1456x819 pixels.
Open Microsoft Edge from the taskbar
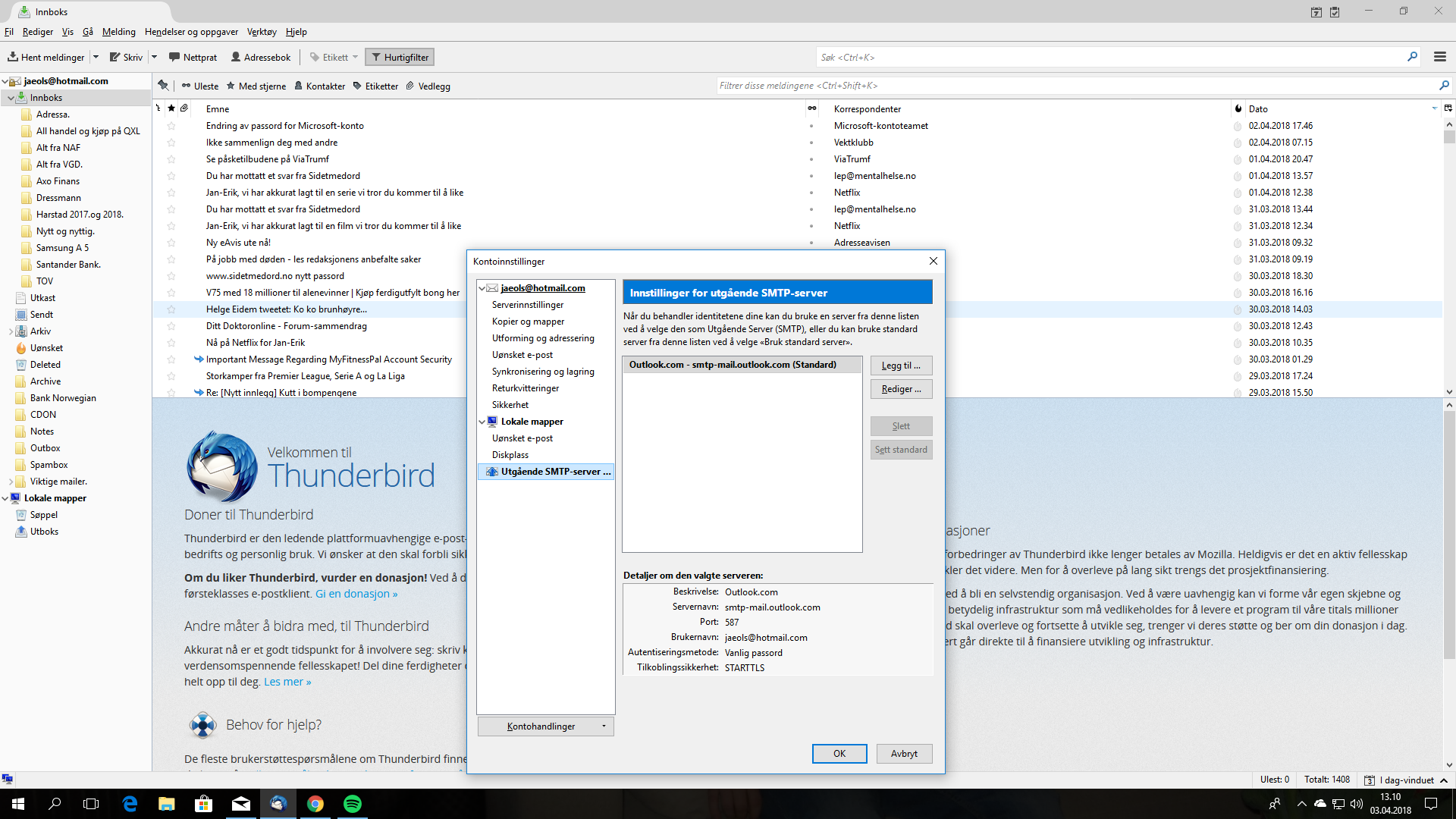point(130,804)
